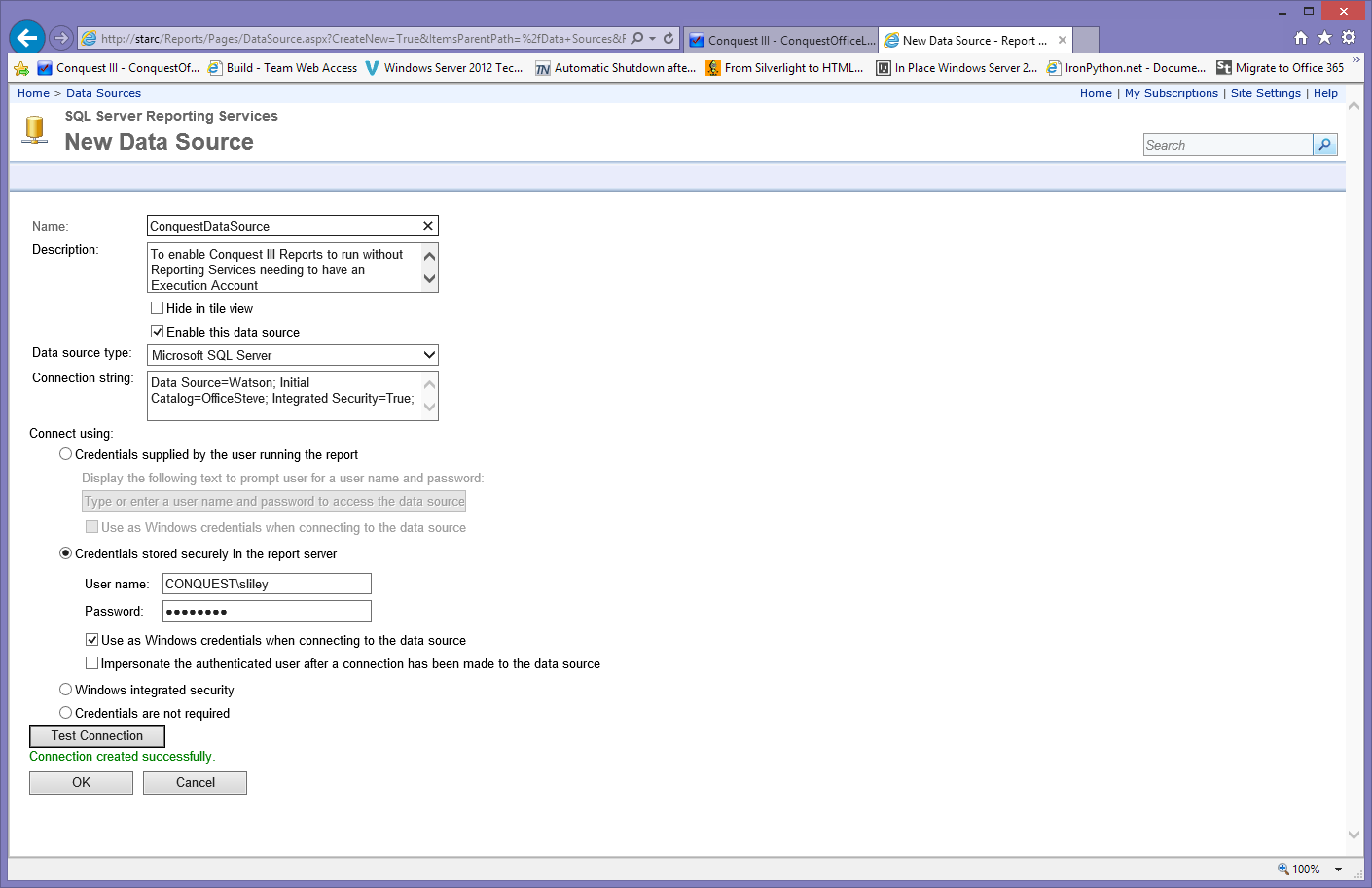Viewport: 1372px width, 888px height.
Task: Open the address bar search magnifier
Action: (637, 39)
